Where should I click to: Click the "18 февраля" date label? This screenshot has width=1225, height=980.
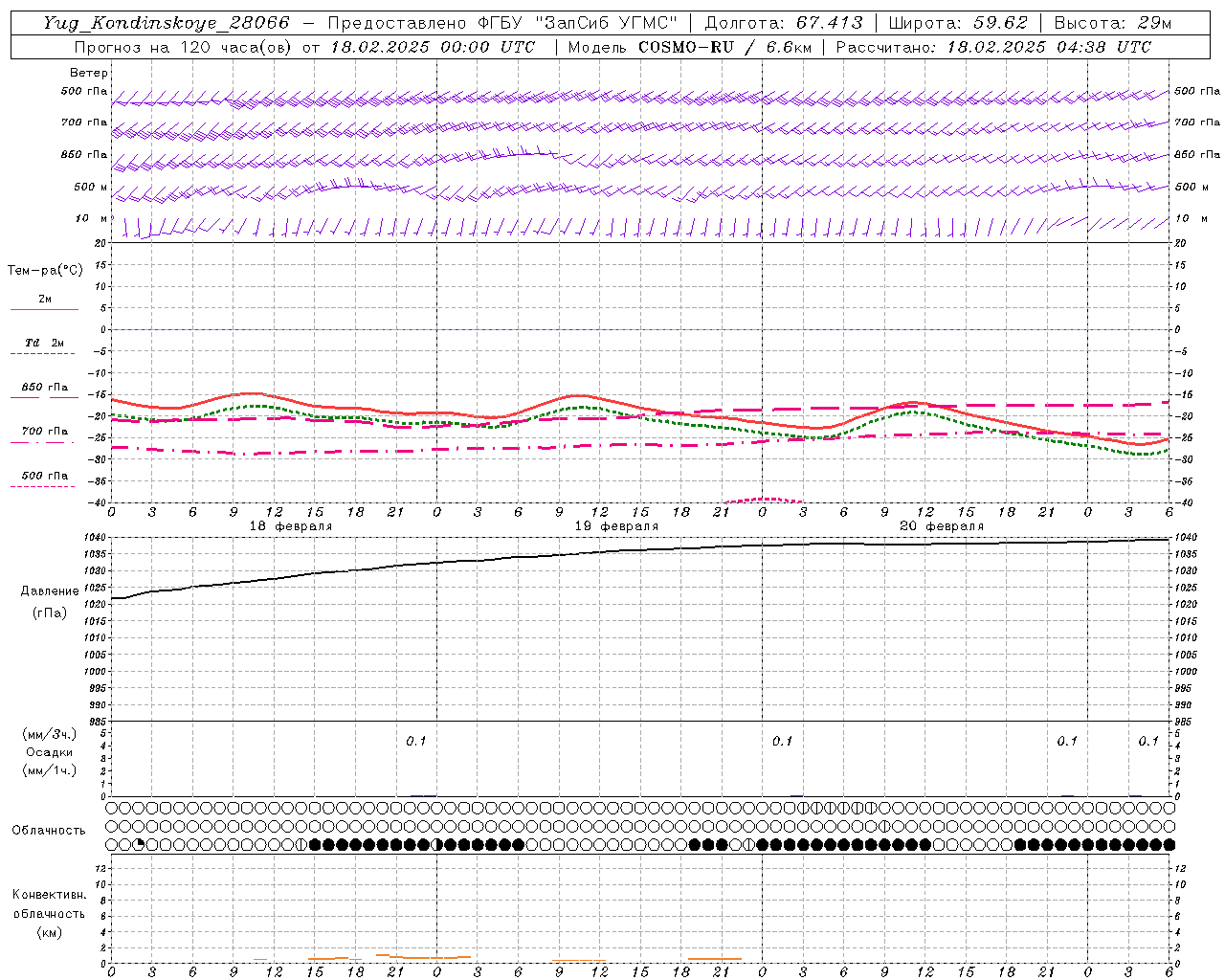[291, 526]
